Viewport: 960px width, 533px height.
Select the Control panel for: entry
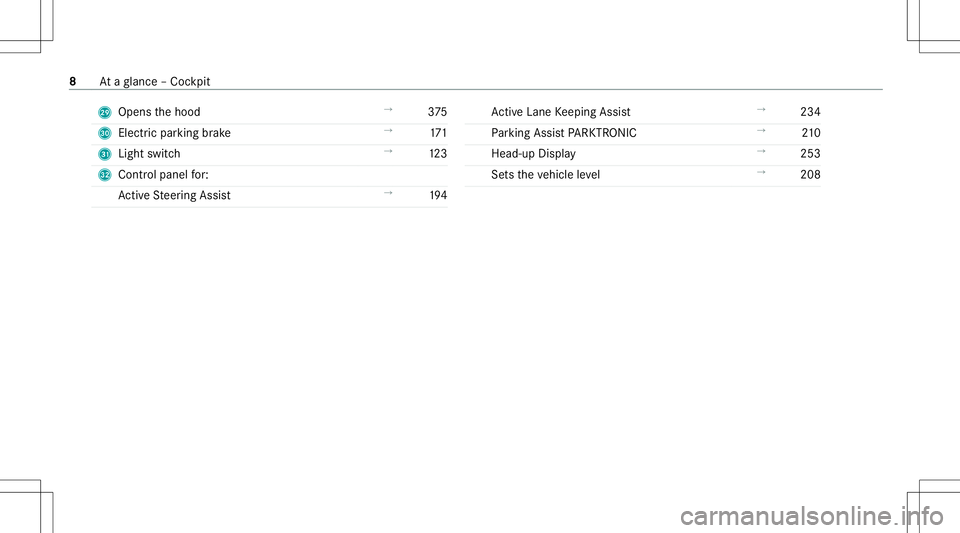pyautogui.click(x=163, y=174)
